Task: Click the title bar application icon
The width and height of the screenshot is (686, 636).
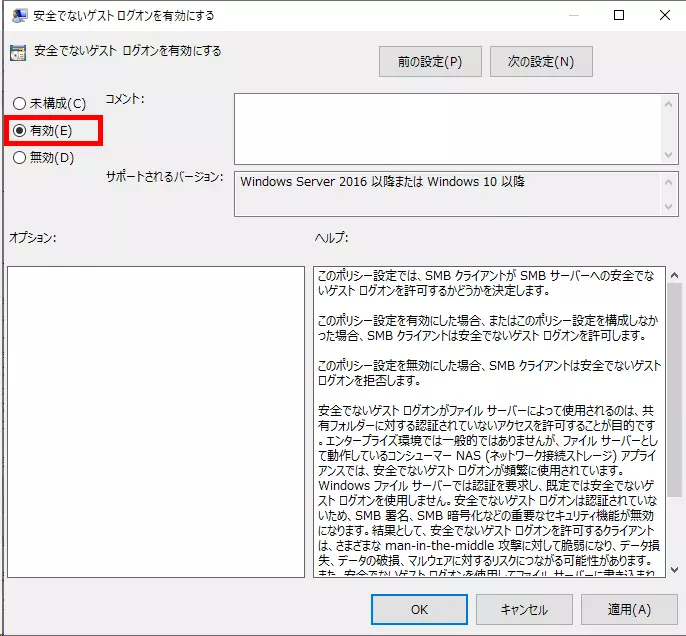Action: point(19,16)
